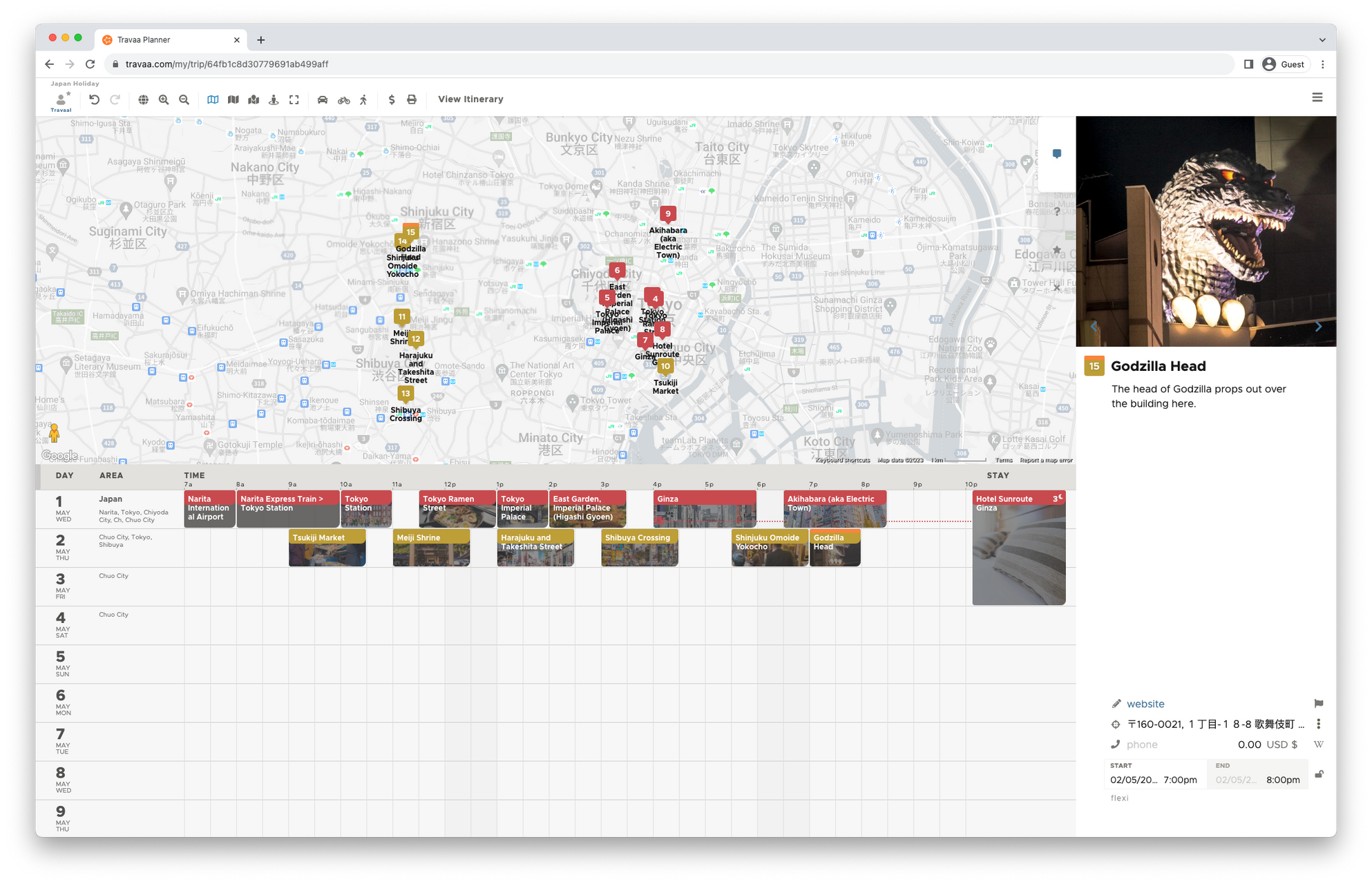Switch travel mode to bicycle

(343, 99)
